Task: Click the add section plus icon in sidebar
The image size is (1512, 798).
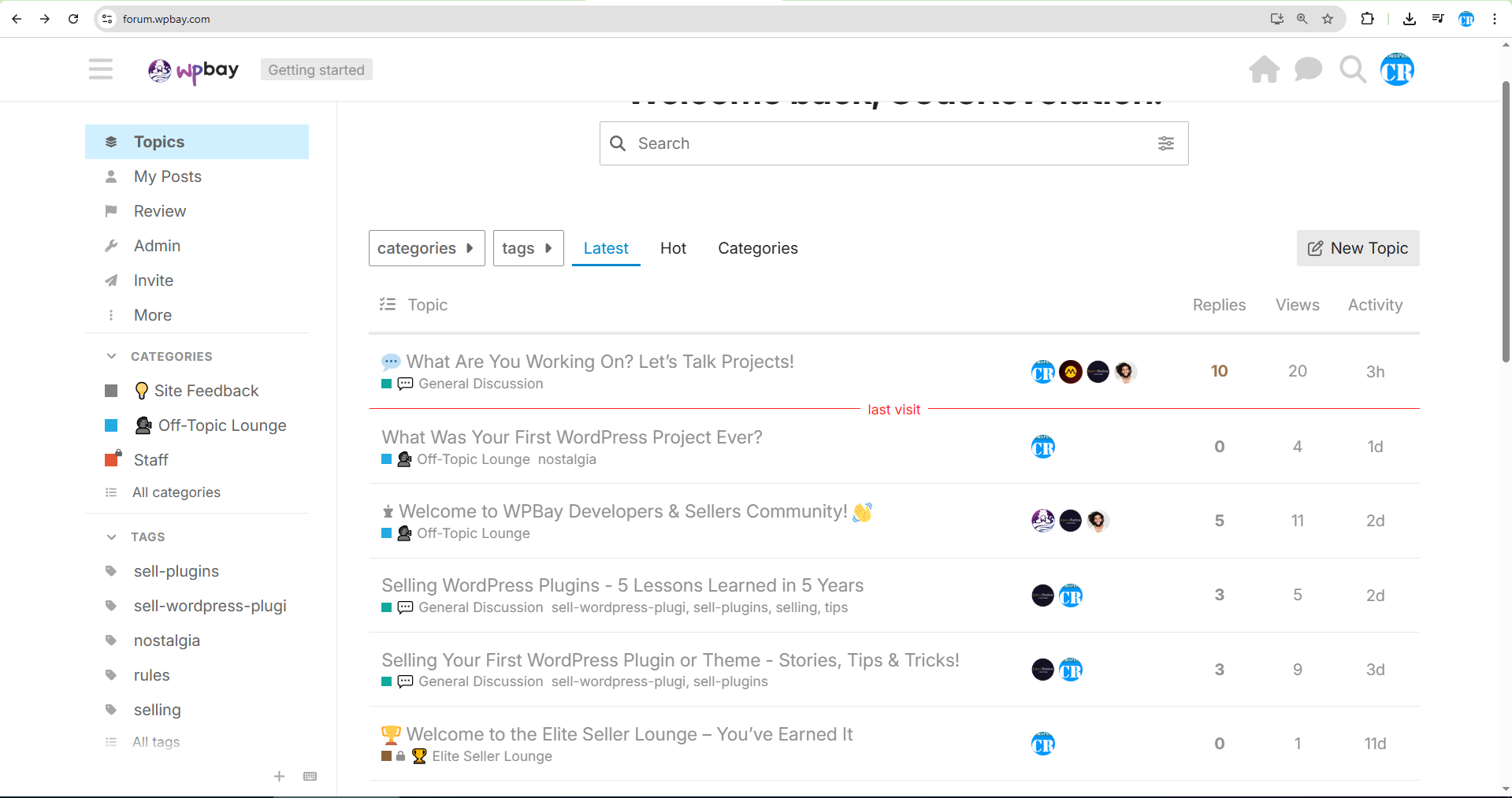Action: tap(279, 777)
